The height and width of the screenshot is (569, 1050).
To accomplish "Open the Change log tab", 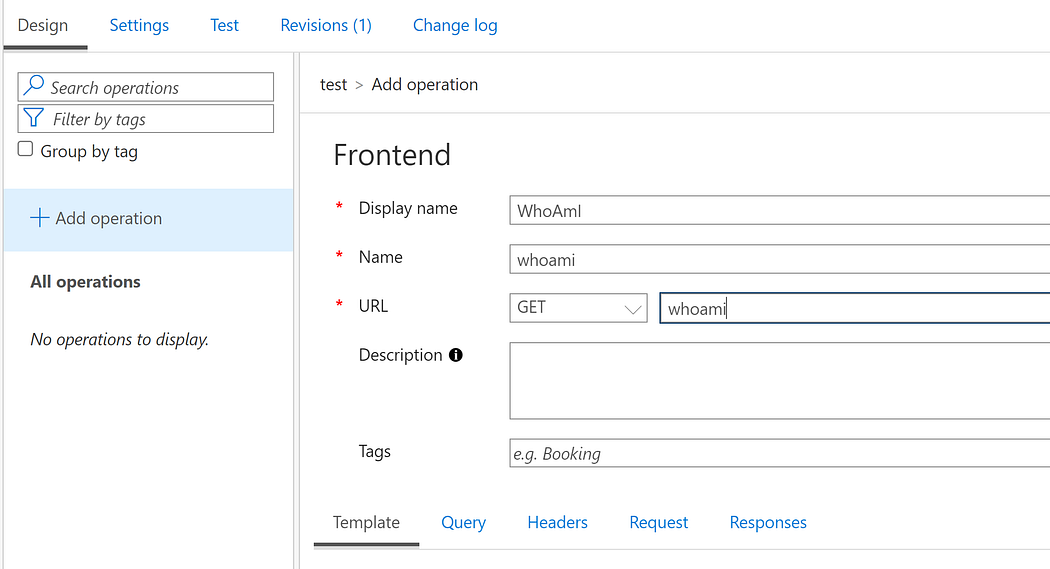I will (455, 25).
